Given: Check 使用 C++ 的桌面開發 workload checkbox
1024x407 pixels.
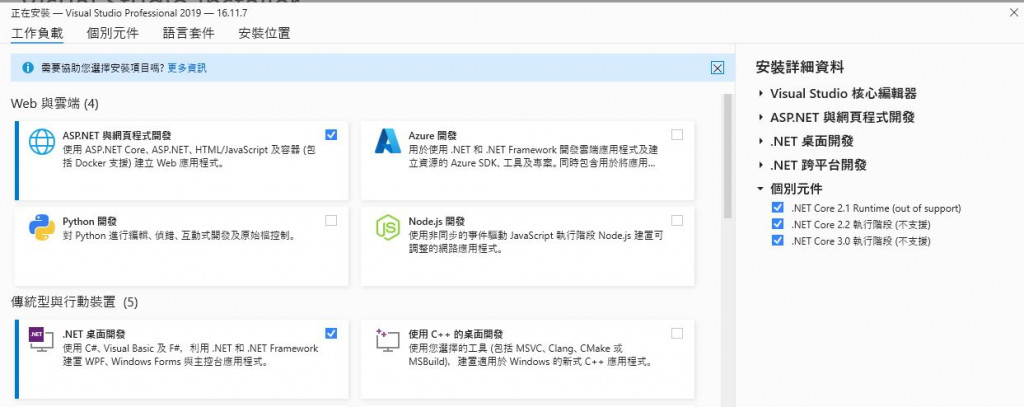Looking at the screenshot, I should 677,333.
